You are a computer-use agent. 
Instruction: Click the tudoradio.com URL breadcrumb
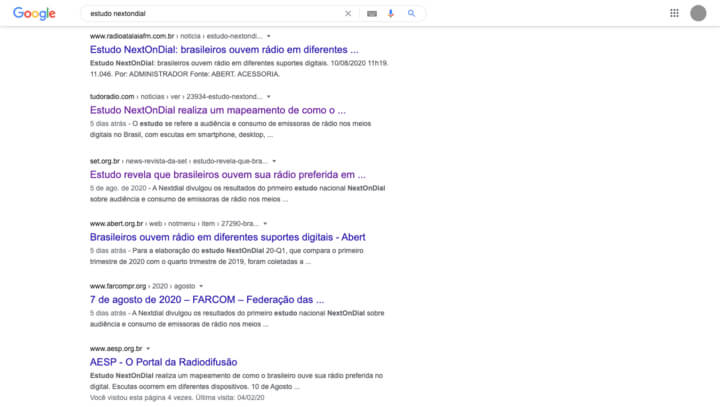(x=176, y=97)
